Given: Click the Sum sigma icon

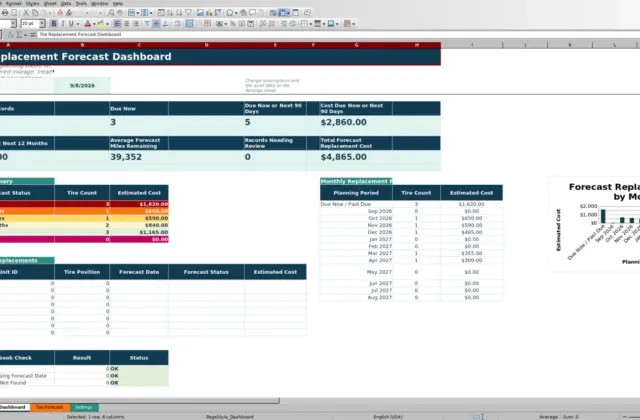Looking at the screenshot, I should click(19, 35).
